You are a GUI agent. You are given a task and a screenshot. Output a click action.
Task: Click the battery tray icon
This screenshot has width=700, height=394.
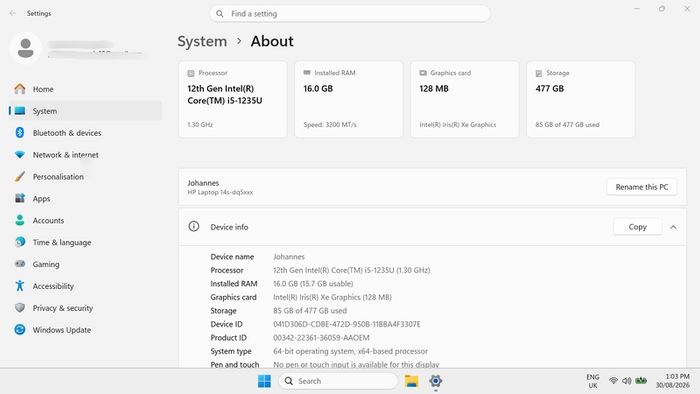pos(641,381)
